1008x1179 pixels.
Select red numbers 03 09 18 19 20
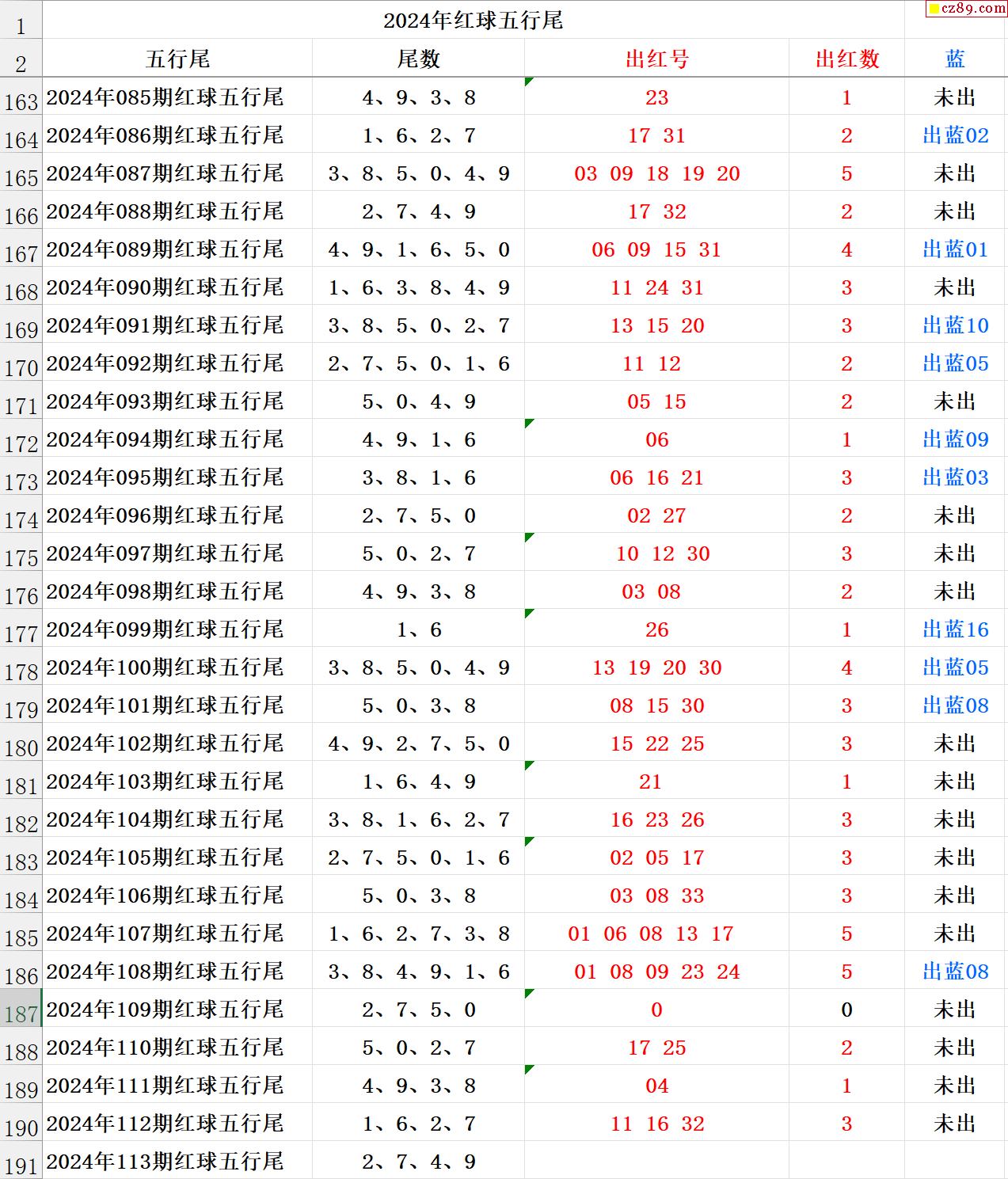[x=656, y=173]
